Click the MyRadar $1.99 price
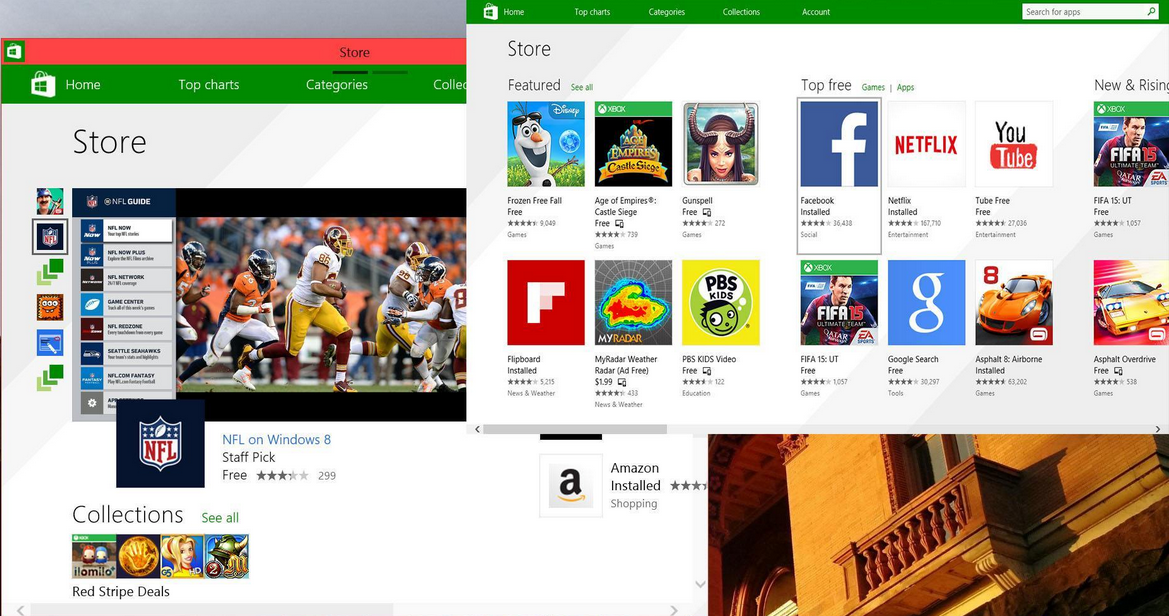This screenshot has width=1169, height=616. coord(603,382)
